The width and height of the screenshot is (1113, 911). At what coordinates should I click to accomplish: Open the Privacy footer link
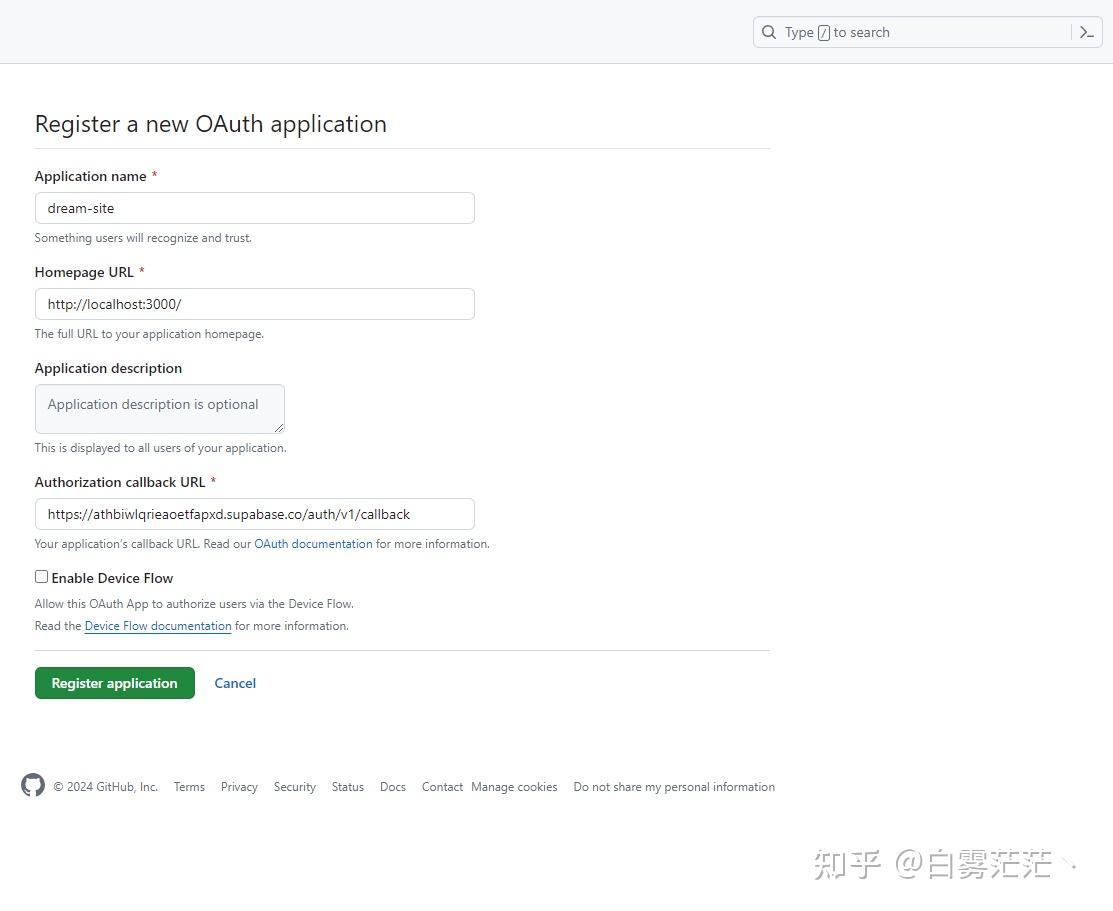tap(239, 787)
